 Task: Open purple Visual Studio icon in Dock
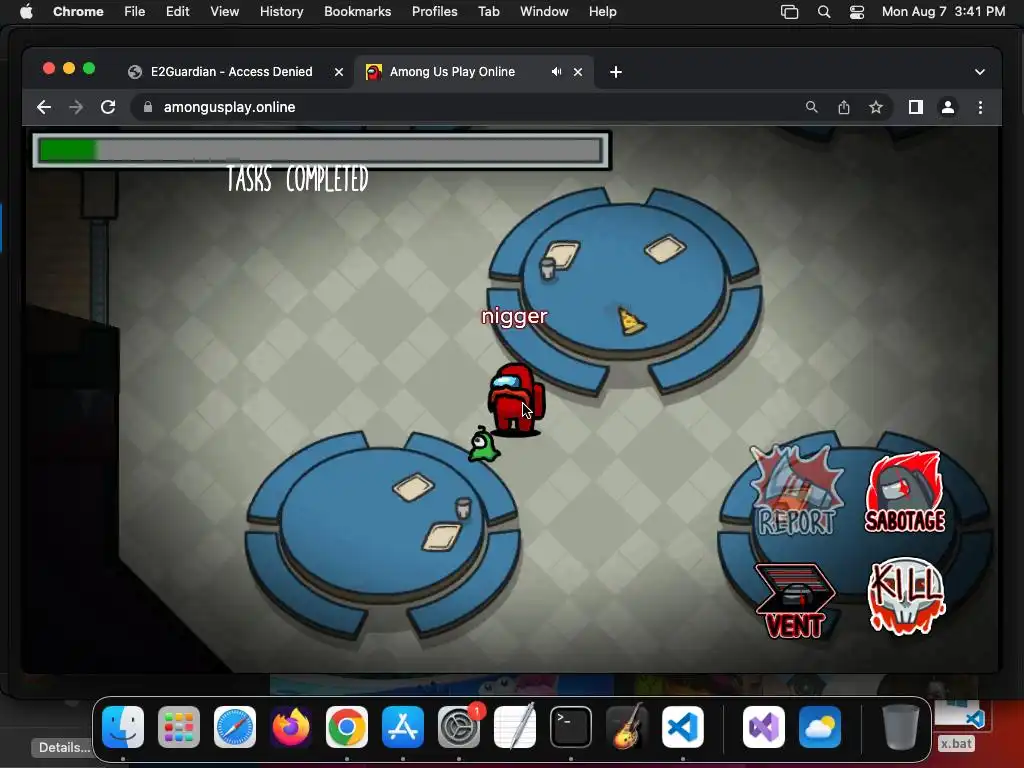pos(764,727)
